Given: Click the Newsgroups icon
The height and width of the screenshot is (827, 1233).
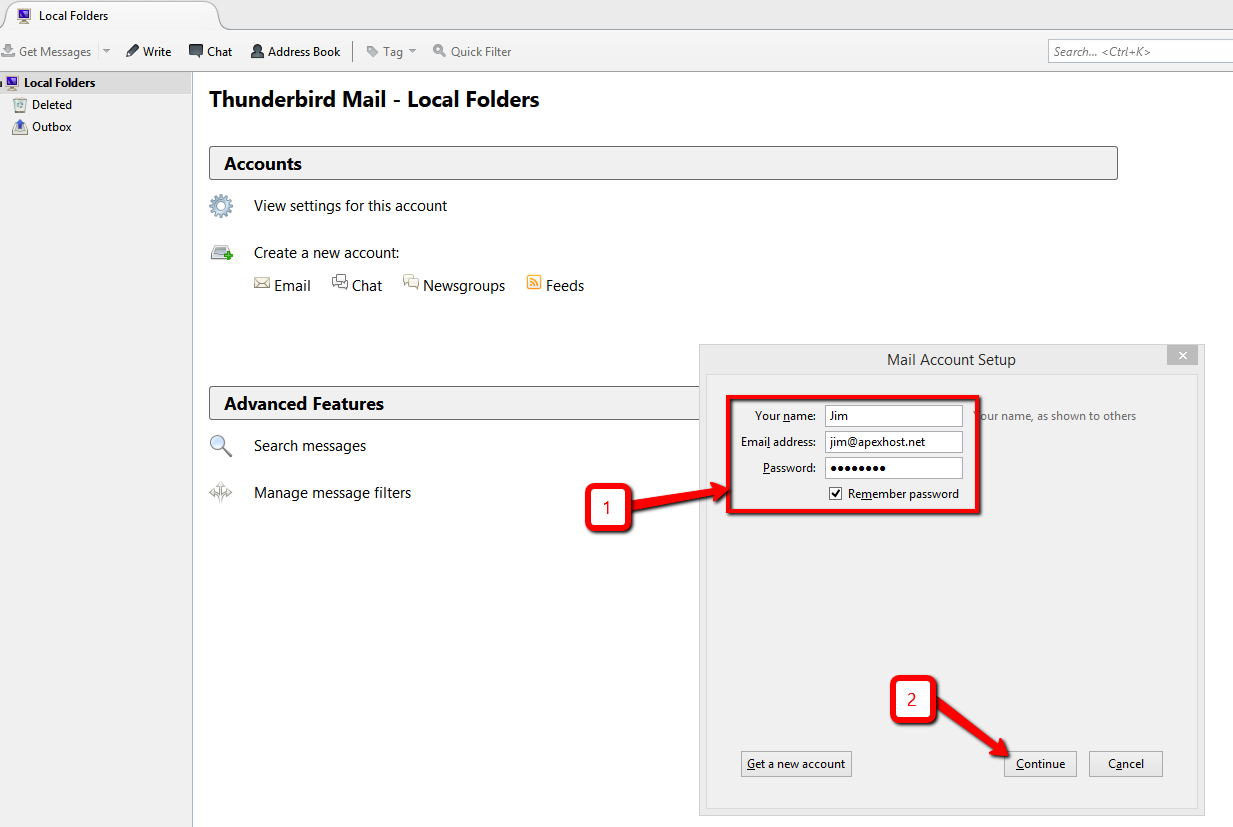Looking at the screenshot, I should click(x=411, y=283).
